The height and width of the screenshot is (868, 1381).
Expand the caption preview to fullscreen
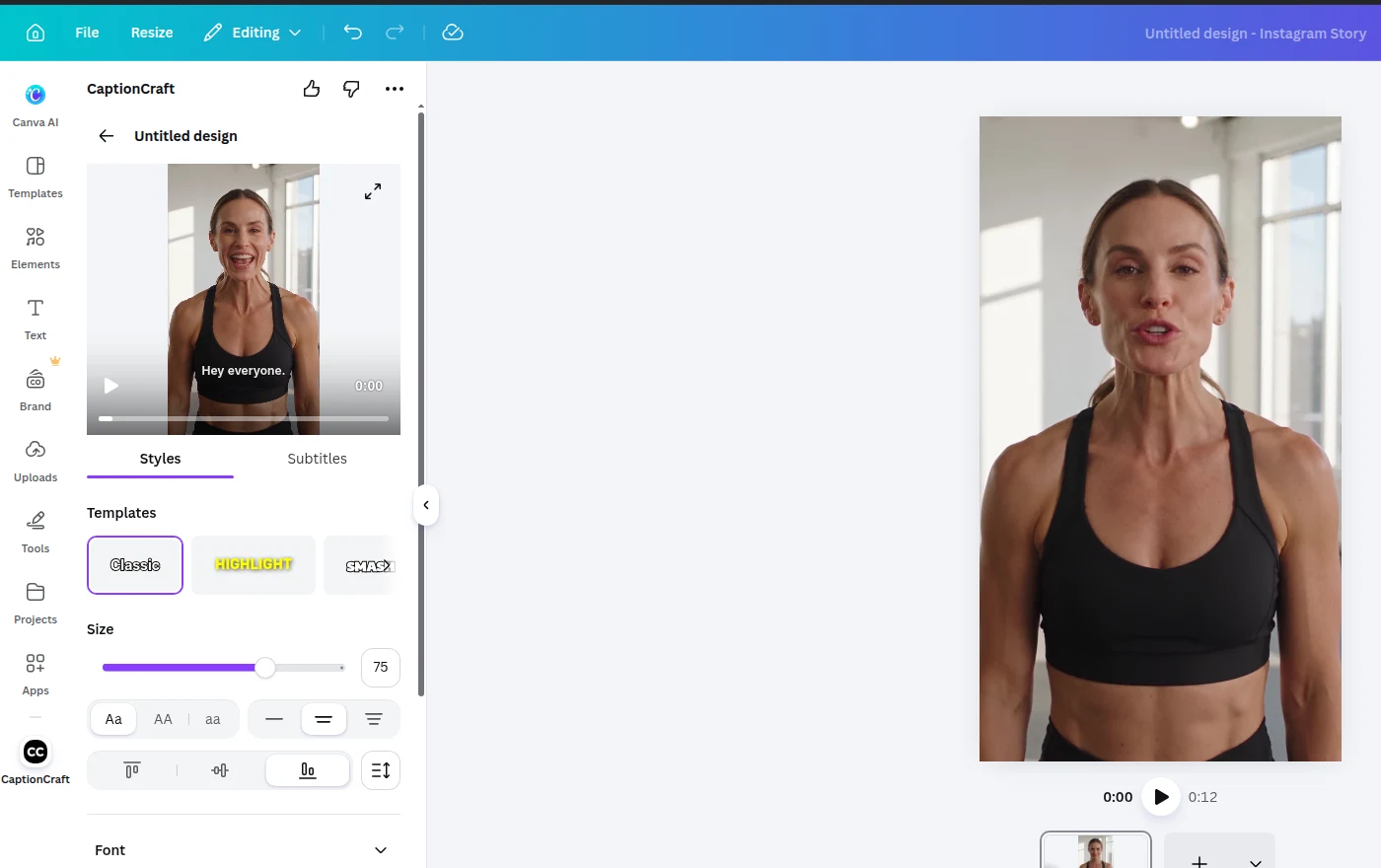coord(373,191)
